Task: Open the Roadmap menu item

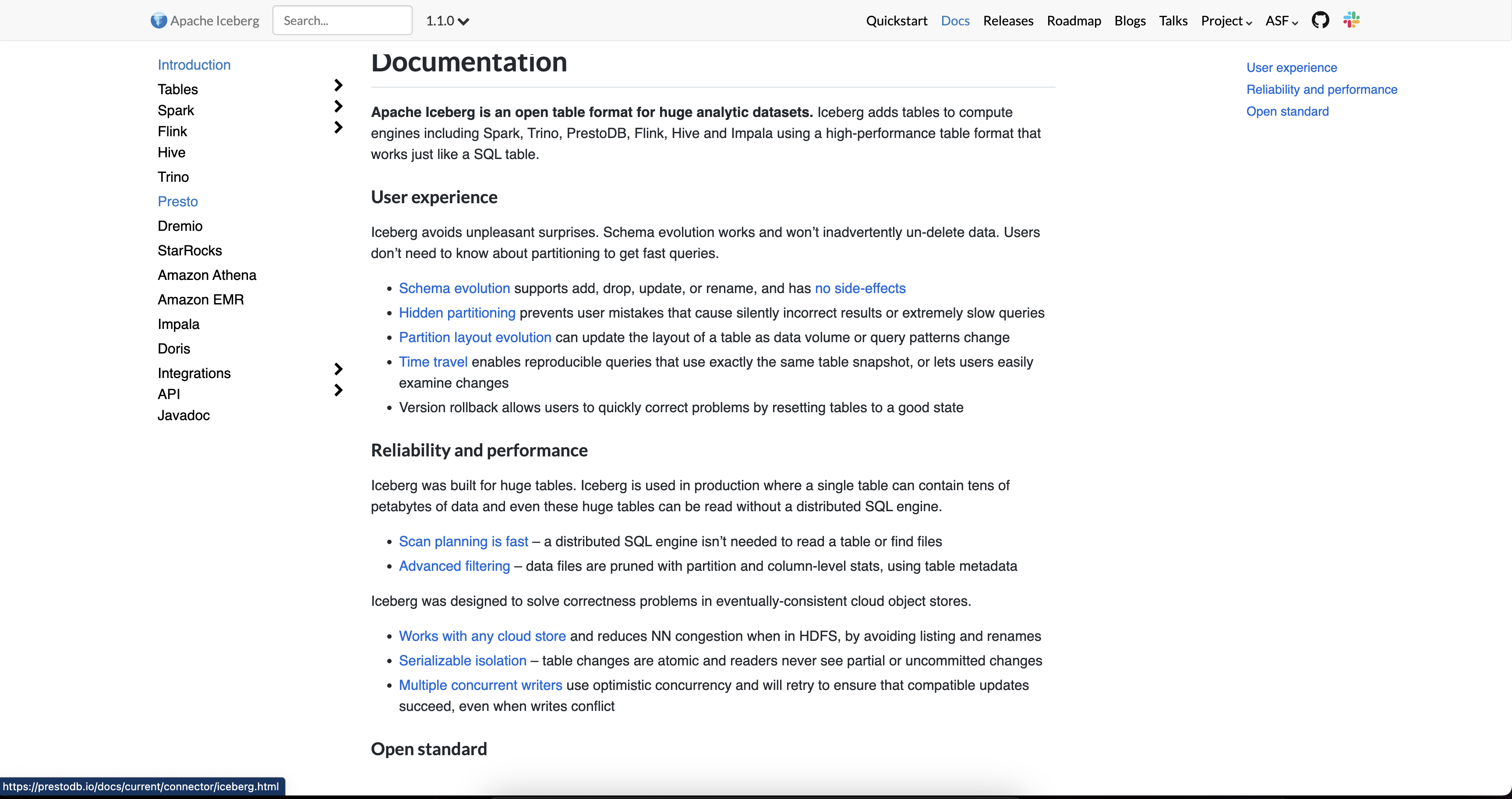Action: coord(1074,21)
